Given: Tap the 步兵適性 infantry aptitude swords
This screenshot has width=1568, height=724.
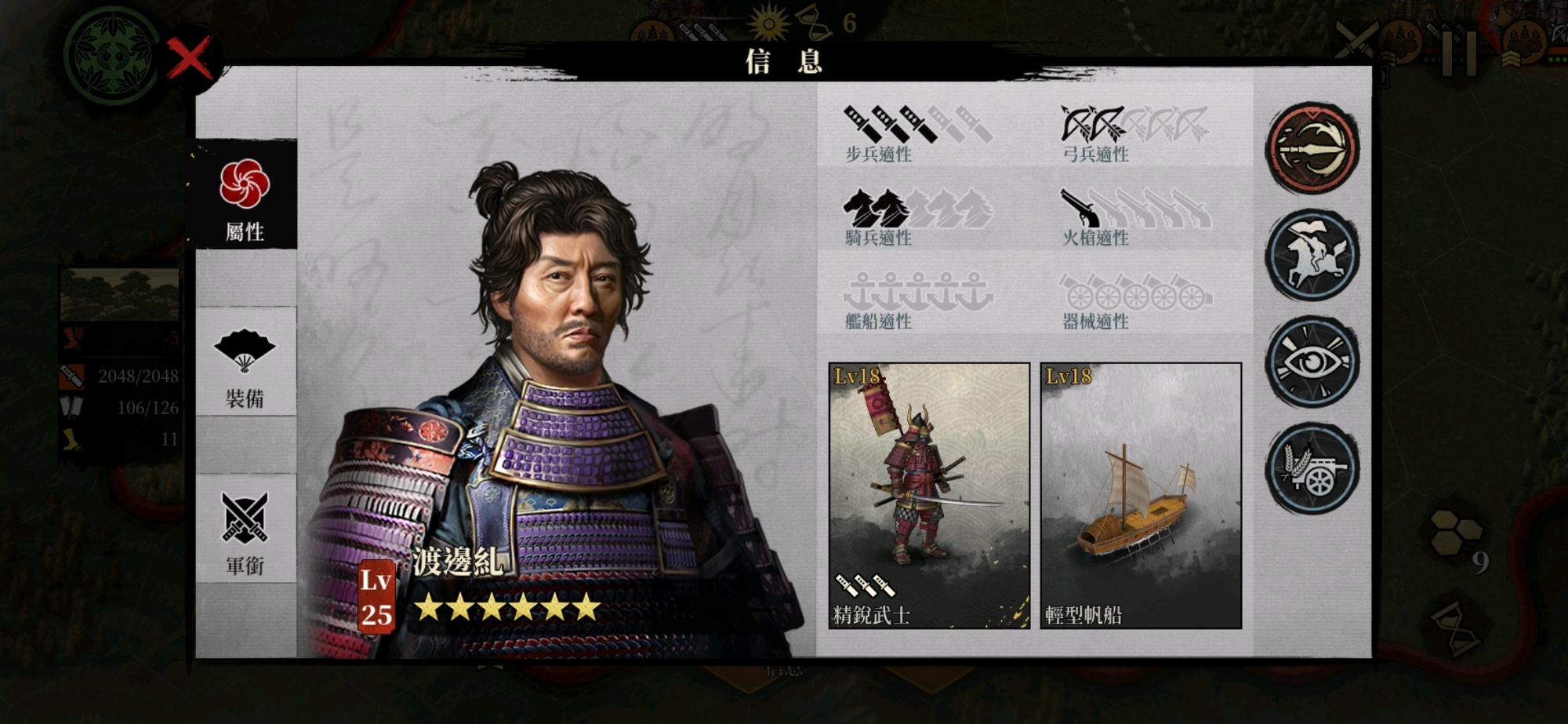Looking at the screenshot, I should point(918,124).
